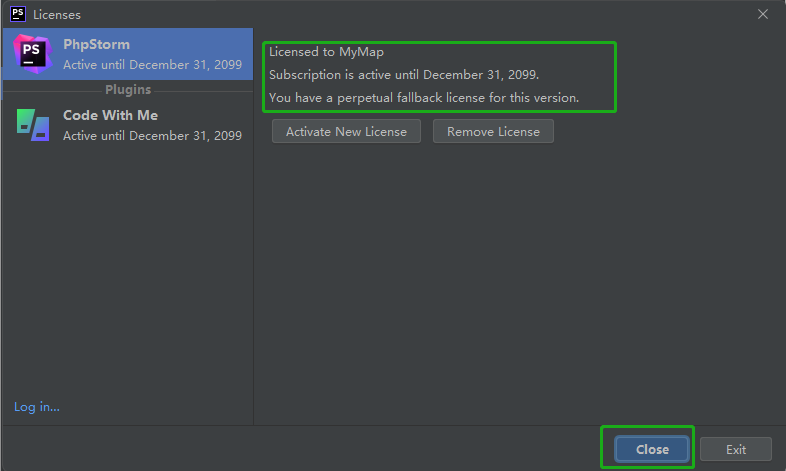The height and width of the screenshot is (471, 786).
Task: Click 'perpetual fallback license' text line
Action: click(424, 98)
